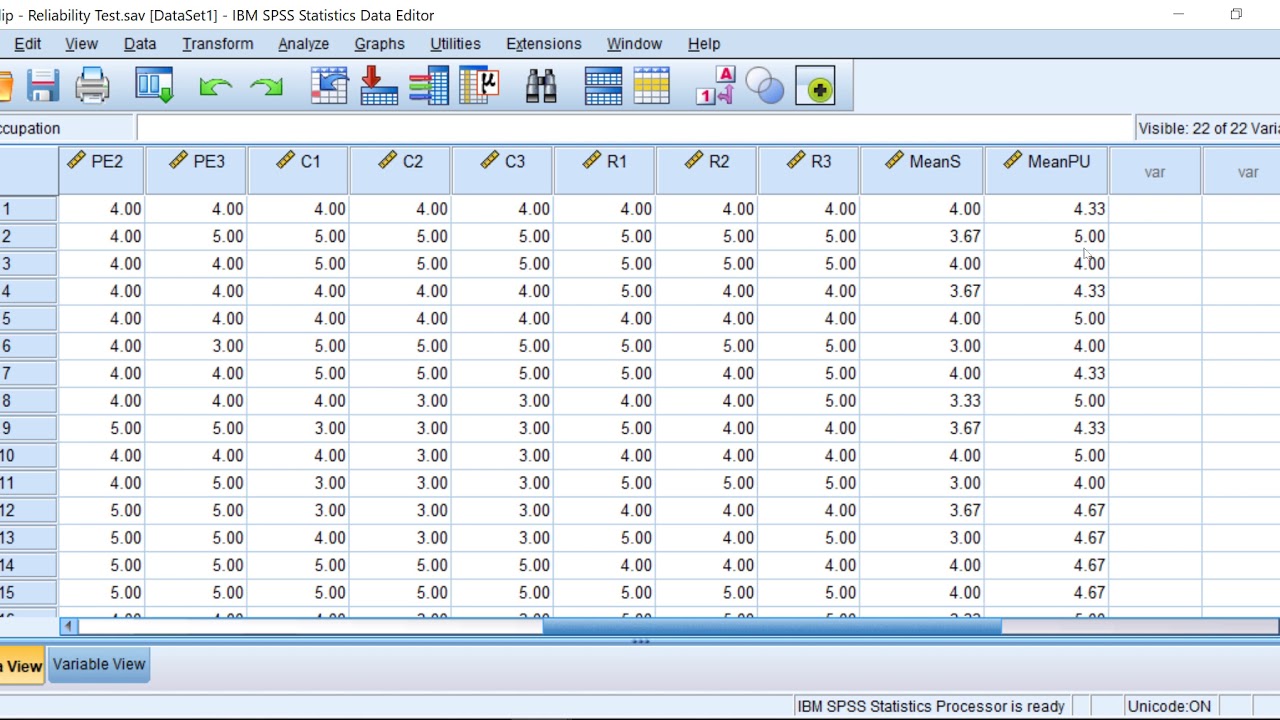Viewport: 1280px width, 720px height.
Task: Open the Edit menu
Action: coord(27,44)
